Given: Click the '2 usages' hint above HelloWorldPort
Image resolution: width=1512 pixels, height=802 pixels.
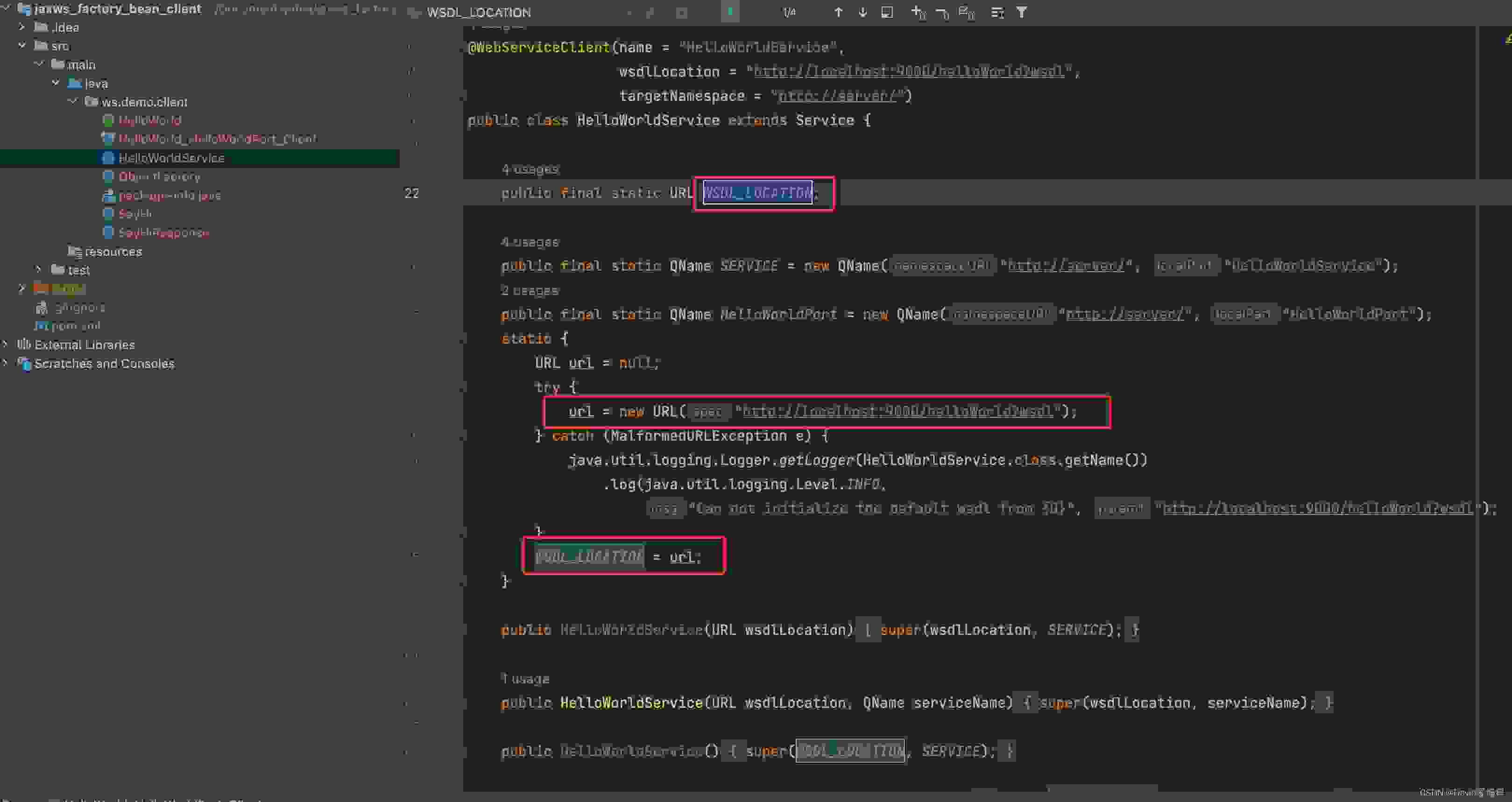Looking at the screenshot, I should (x=530, y=291).
